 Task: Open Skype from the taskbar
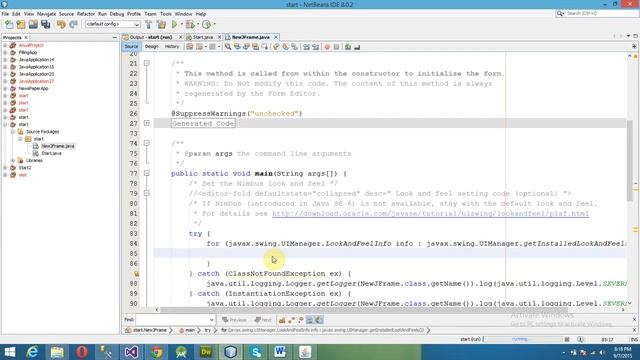[256, 352]
